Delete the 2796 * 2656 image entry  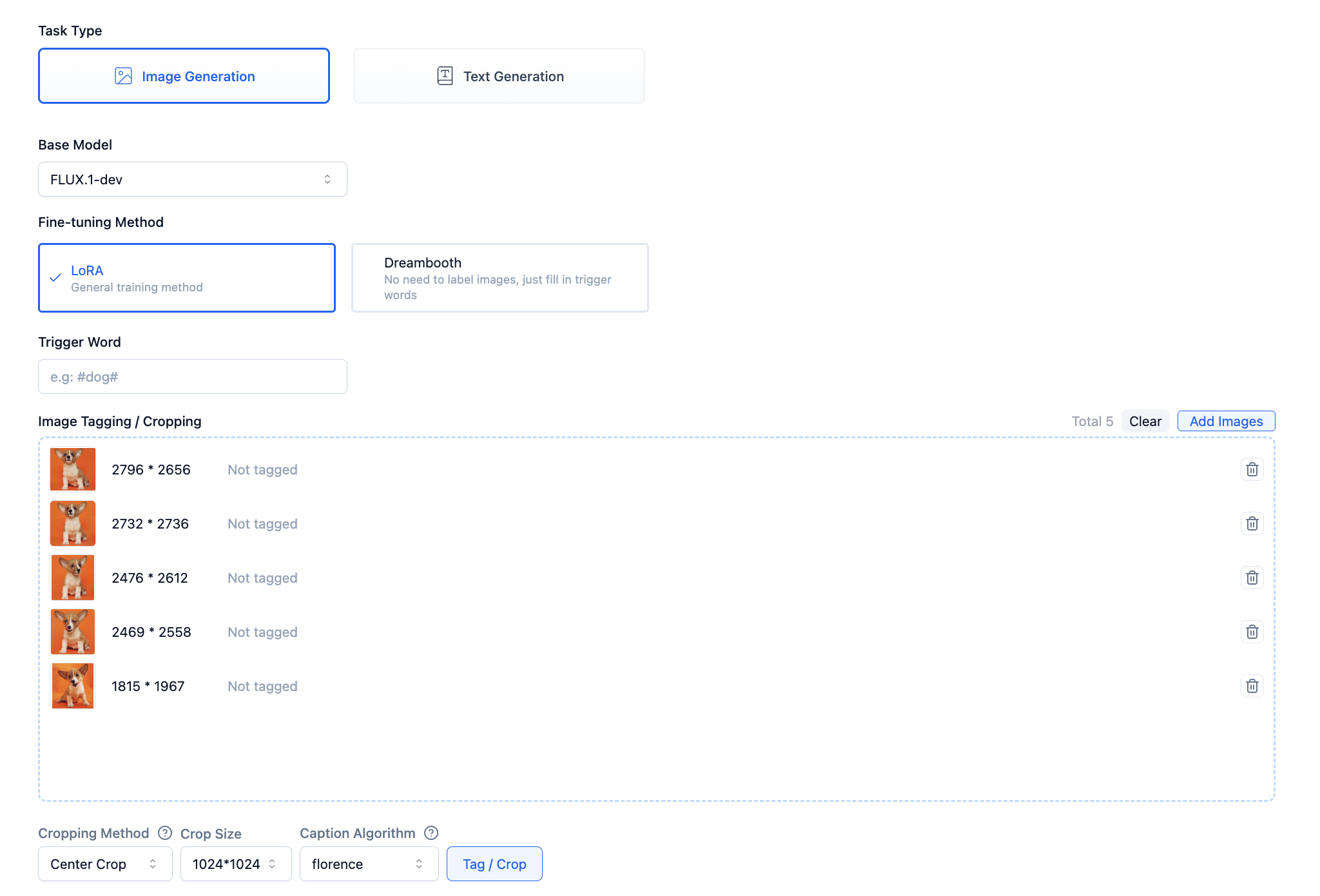coord(1252,469)
